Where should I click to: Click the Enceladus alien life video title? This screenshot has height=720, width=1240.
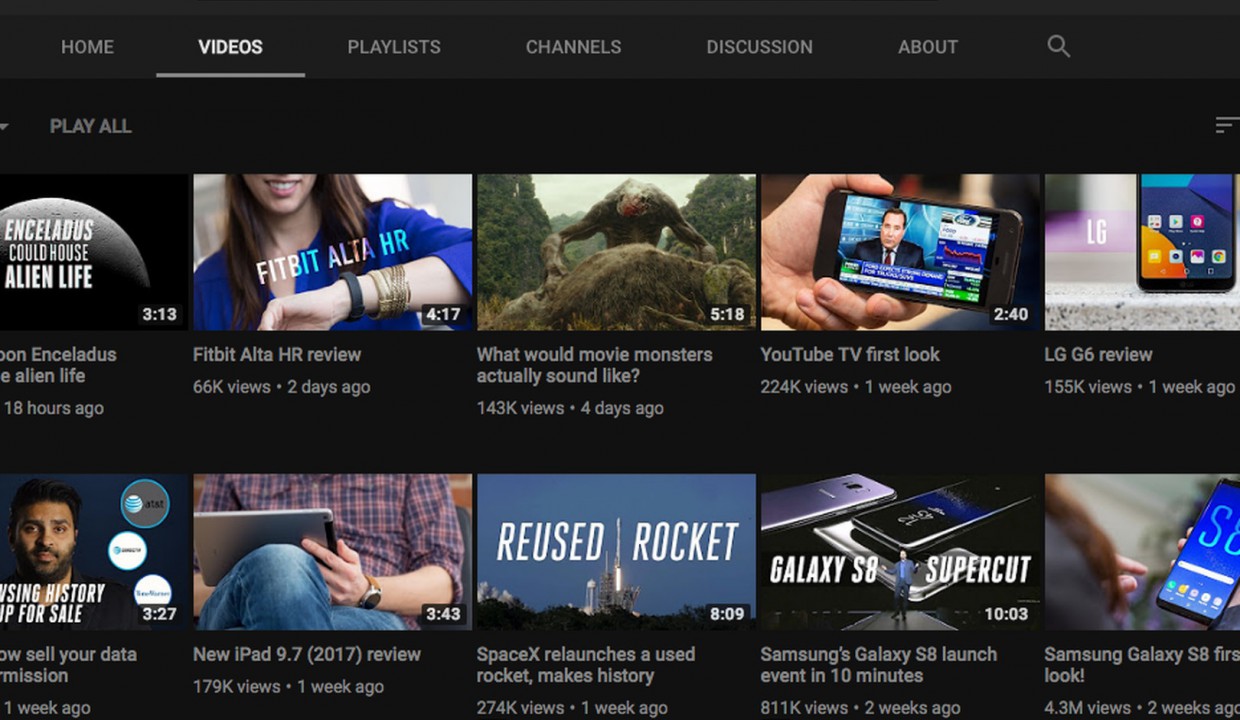pyautogui.click(x=58, y=365)
